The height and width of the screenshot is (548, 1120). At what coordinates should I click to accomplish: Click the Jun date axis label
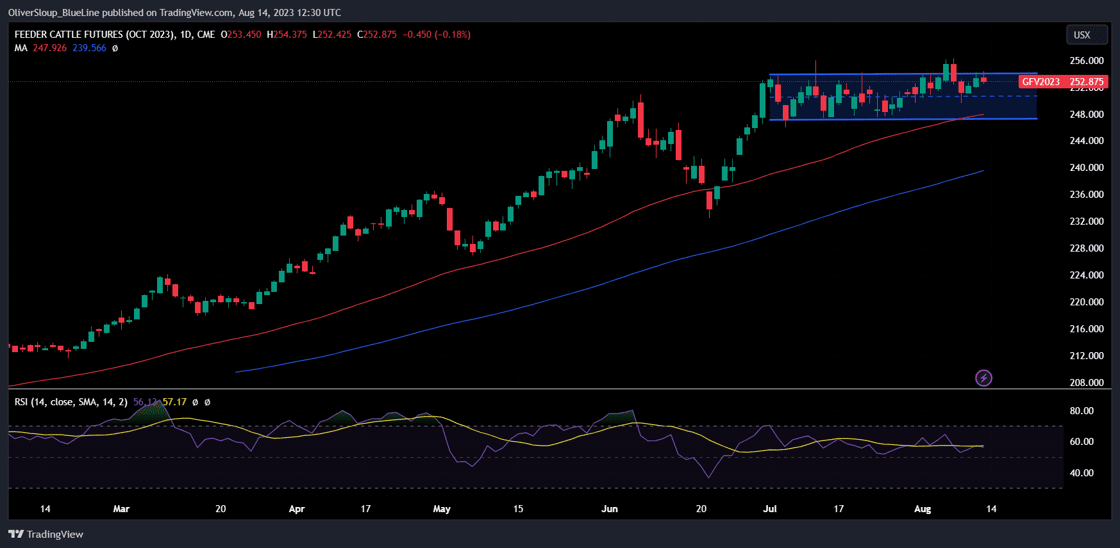pos(611,509)
